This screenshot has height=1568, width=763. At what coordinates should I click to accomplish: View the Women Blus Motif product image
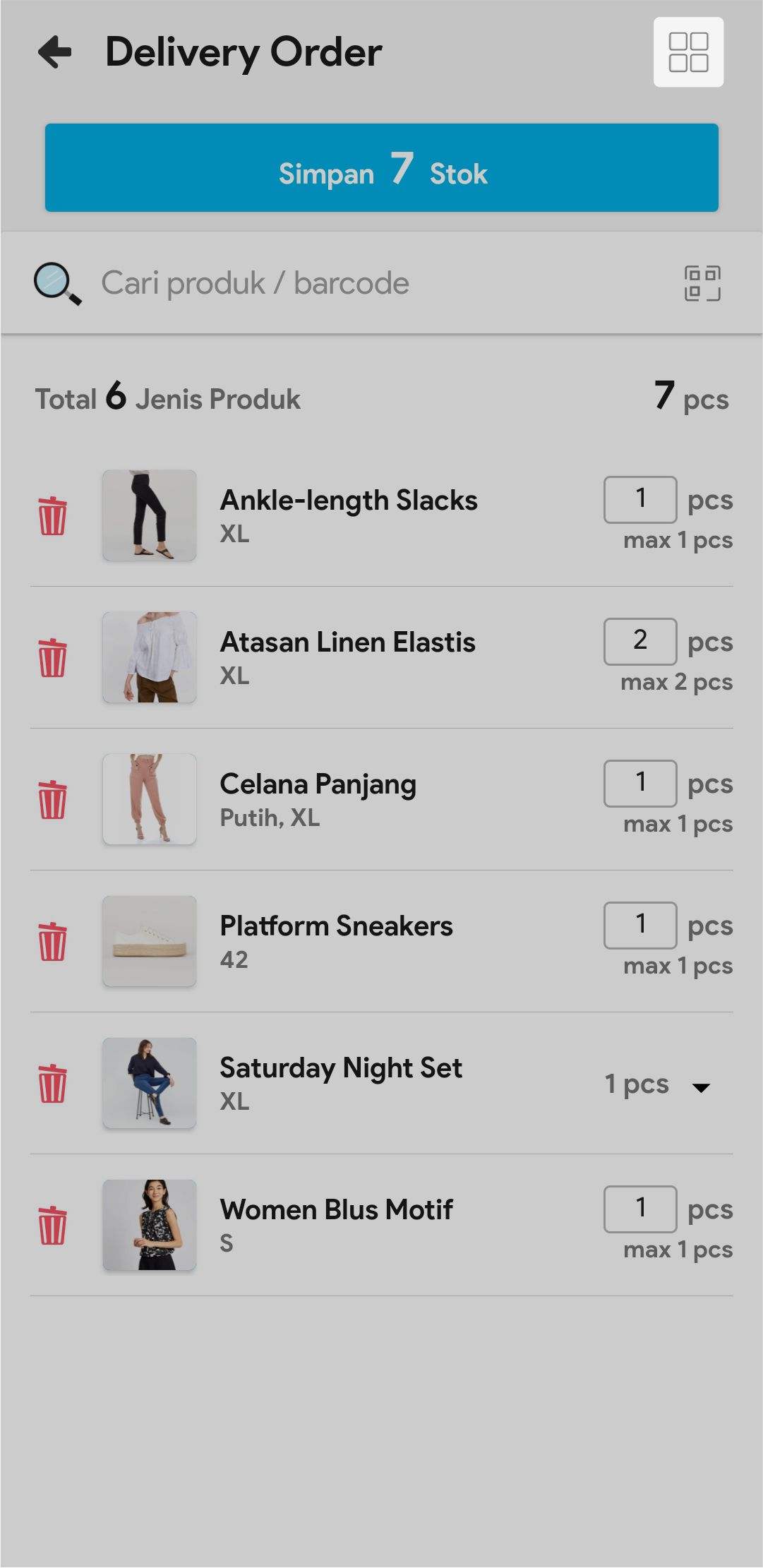pos(150,1225)
